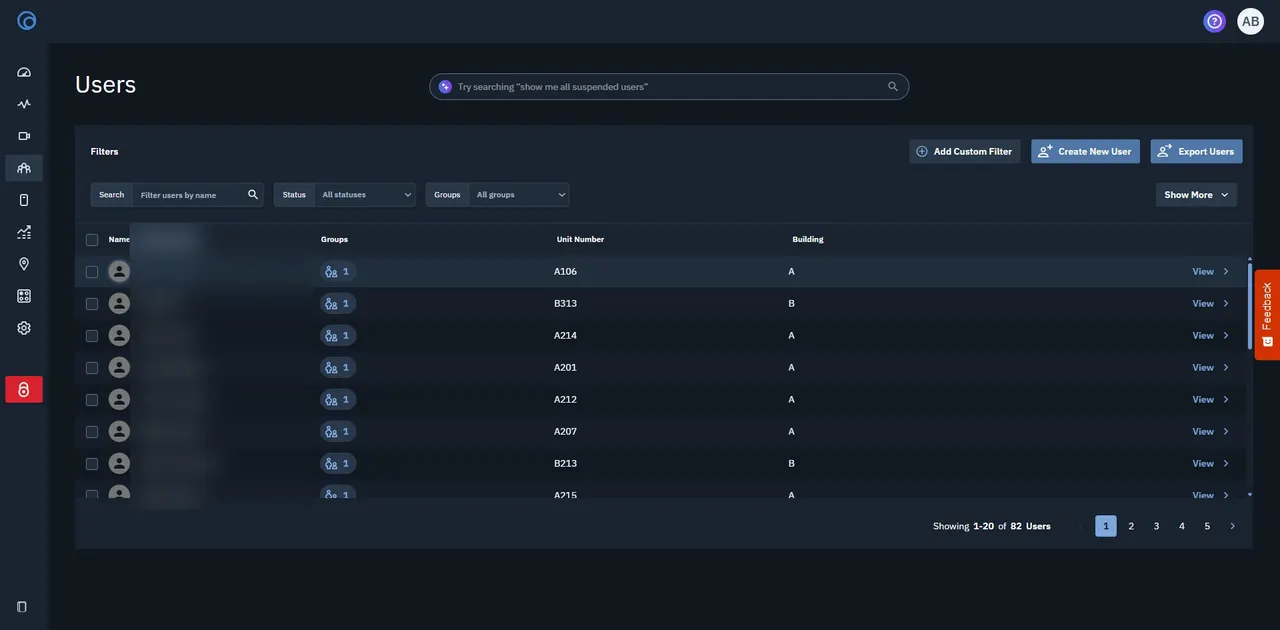The width and height of the screenshot is (1280, 630).
Task: Go to page 3 of users
Action: [x=1156, y=526]
